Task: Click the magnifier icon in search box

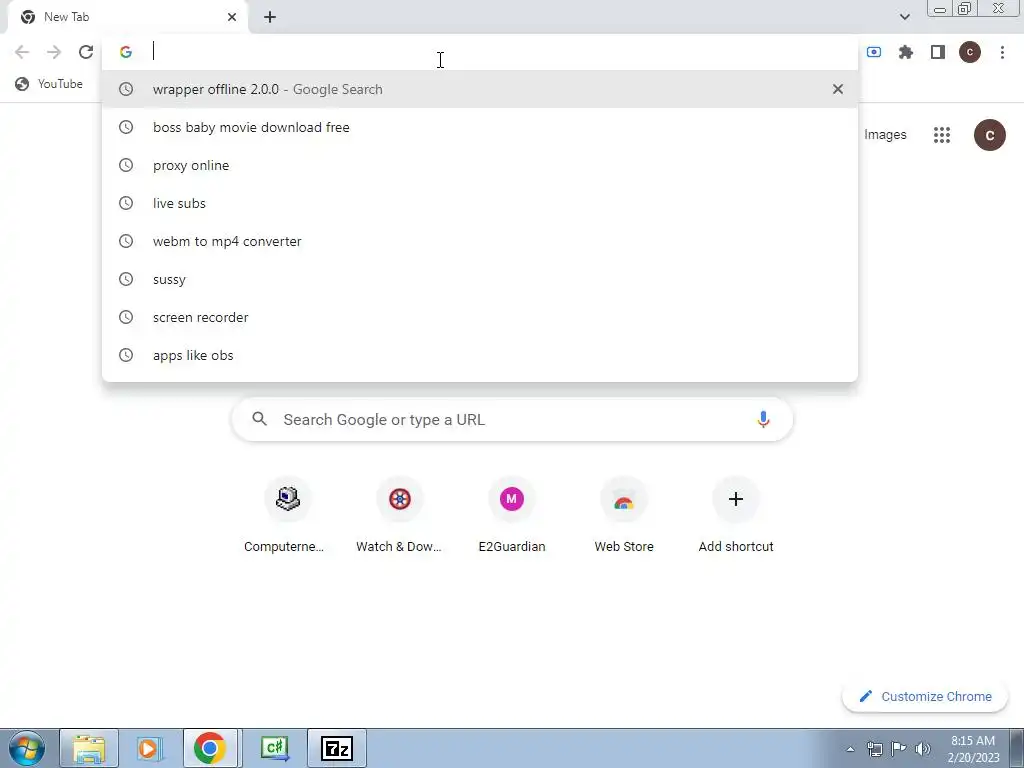Action: tap(259, 419)
